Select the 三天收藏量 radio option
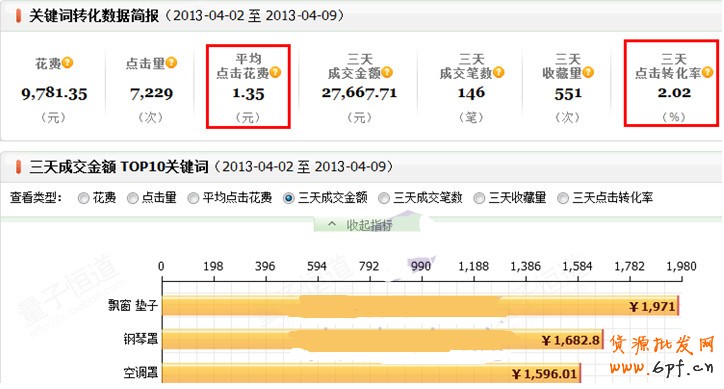Image resolution: width=724 pixels, height=389 pixels. tap(479, 198)
